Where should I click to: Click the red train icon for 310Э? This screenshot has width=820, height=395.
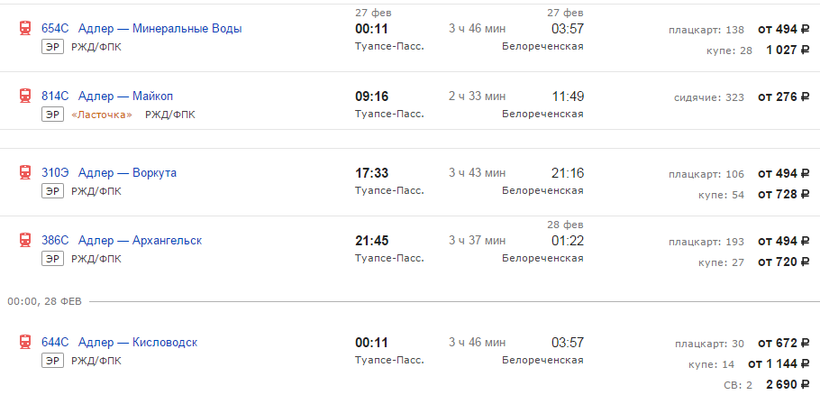[x=25, y=173]
